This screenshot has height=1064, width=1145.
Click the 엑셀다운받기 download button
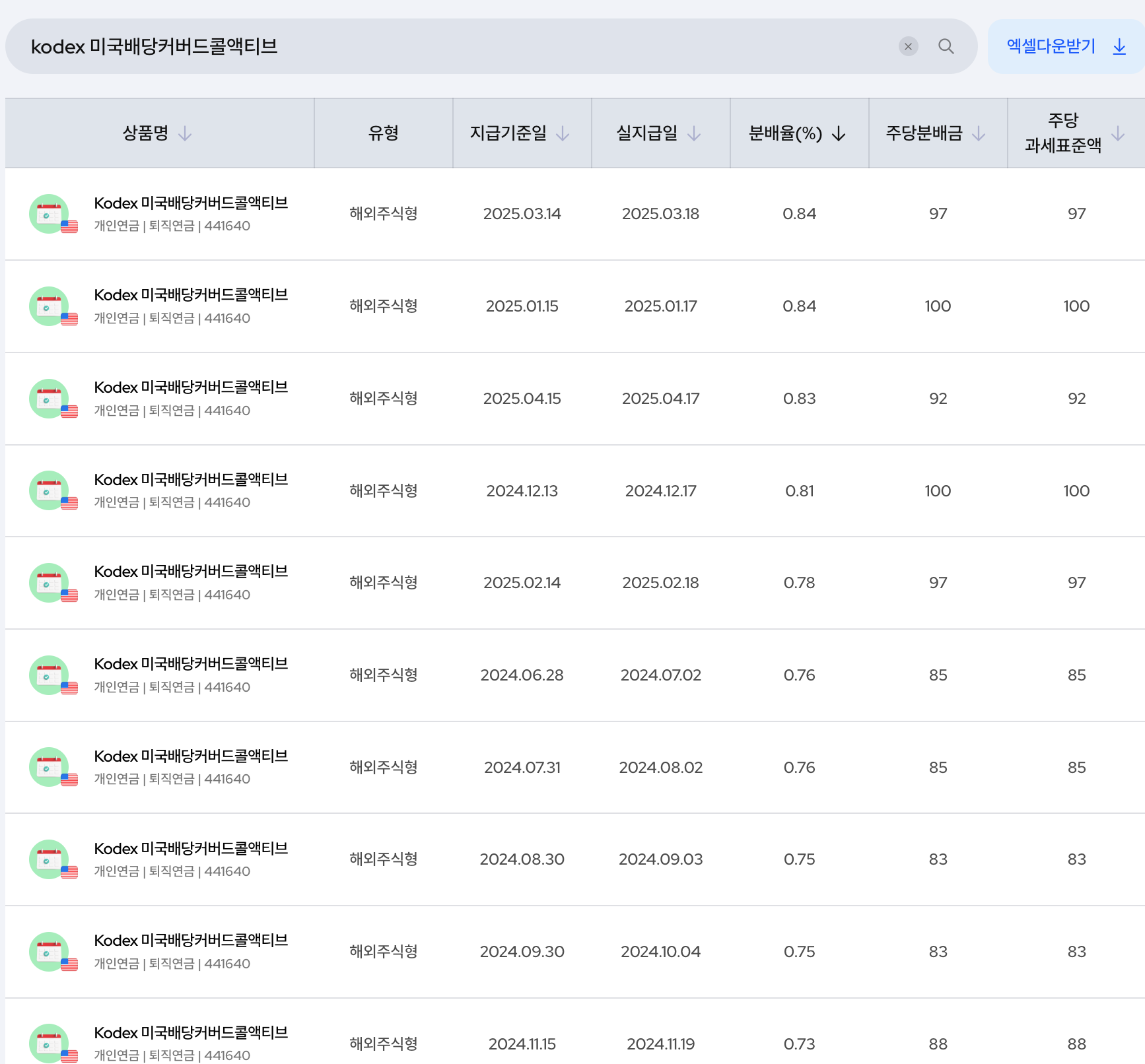(x=1066, y=46)
